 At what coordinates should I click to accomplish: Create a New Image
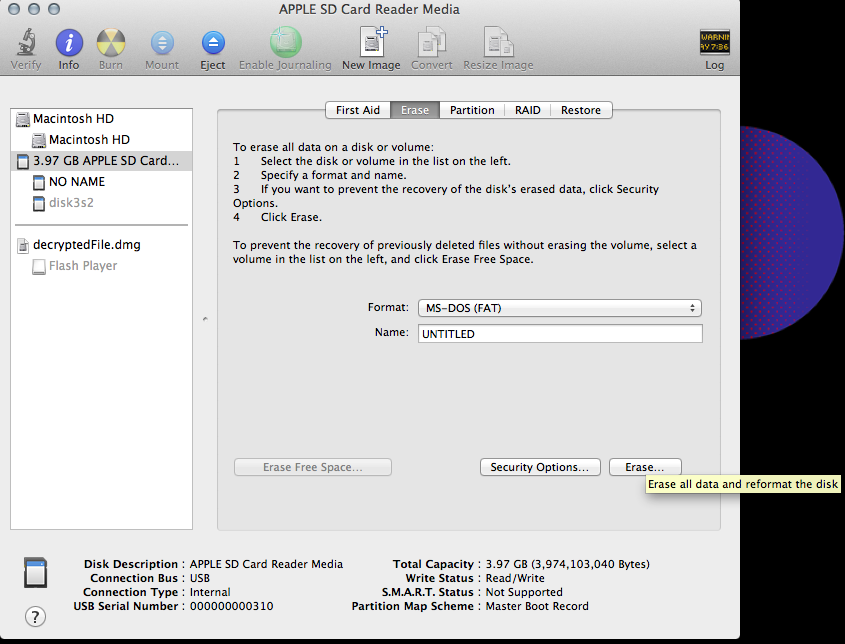[x=373, y=42]
